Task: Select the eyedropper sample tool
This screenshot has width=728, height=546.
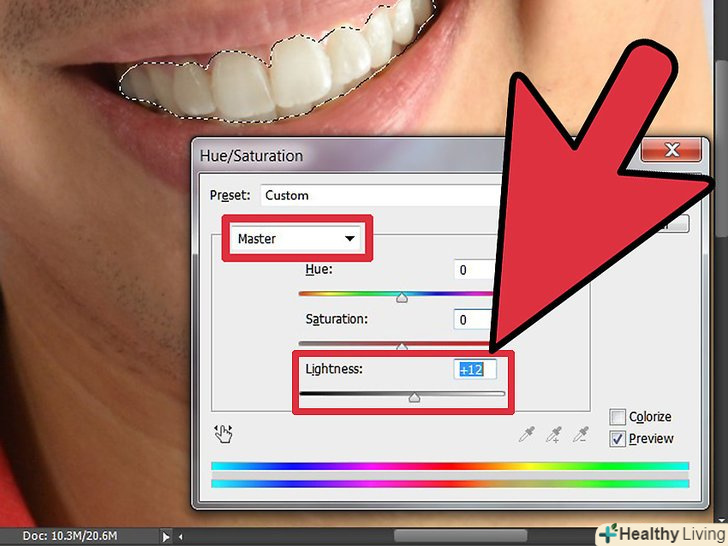Action: coord(527,434)
